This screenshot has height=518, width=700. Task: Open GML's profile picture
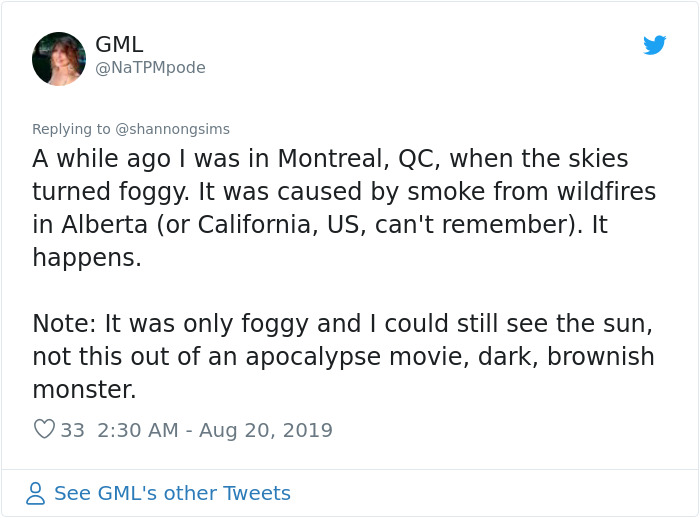(x=59, y=59)
